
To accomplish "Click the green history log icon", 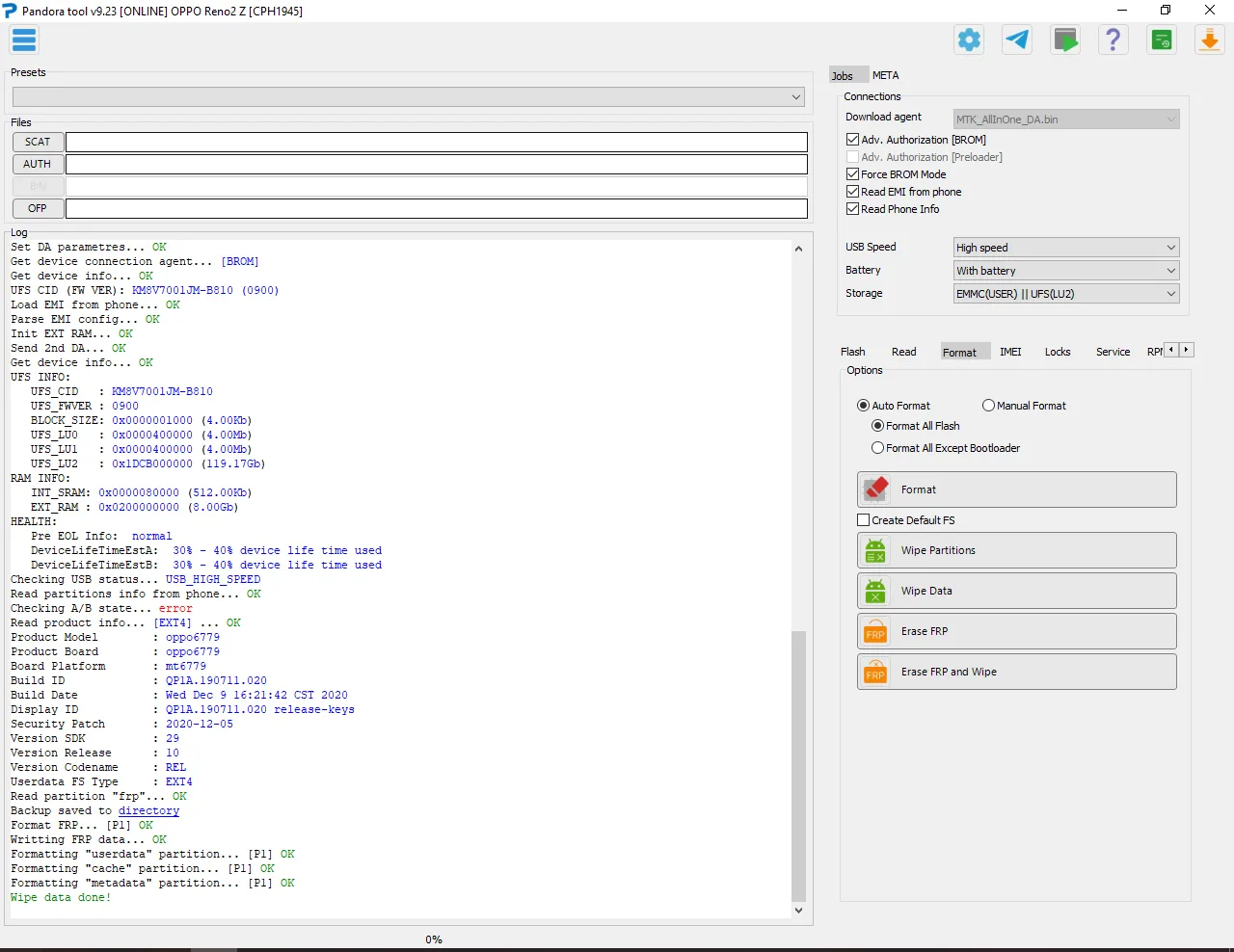I will (1162, 40).
